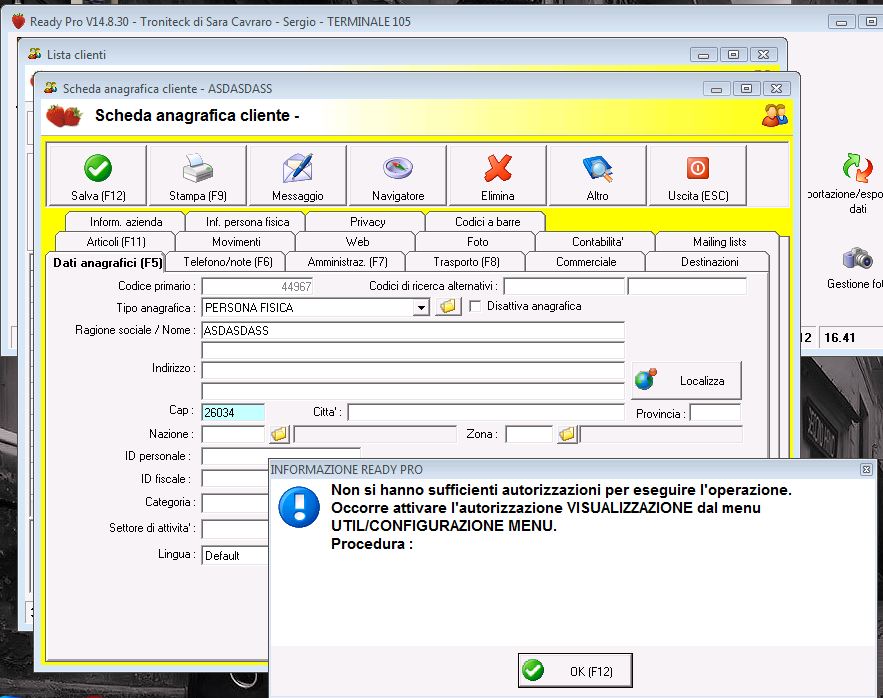
Task: Click first Codici di ricerca alternativi field
Action: click(x=564, y=286)
